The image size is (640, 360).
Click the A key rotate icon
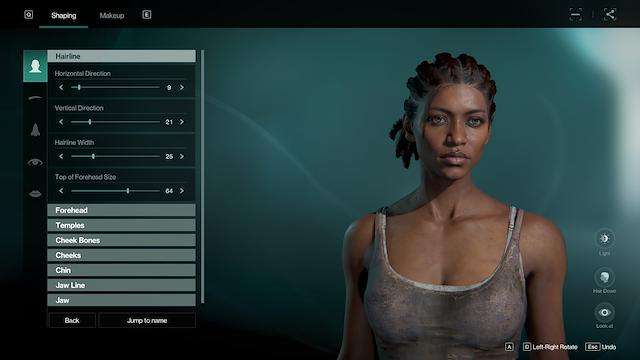tap(509, 347)
